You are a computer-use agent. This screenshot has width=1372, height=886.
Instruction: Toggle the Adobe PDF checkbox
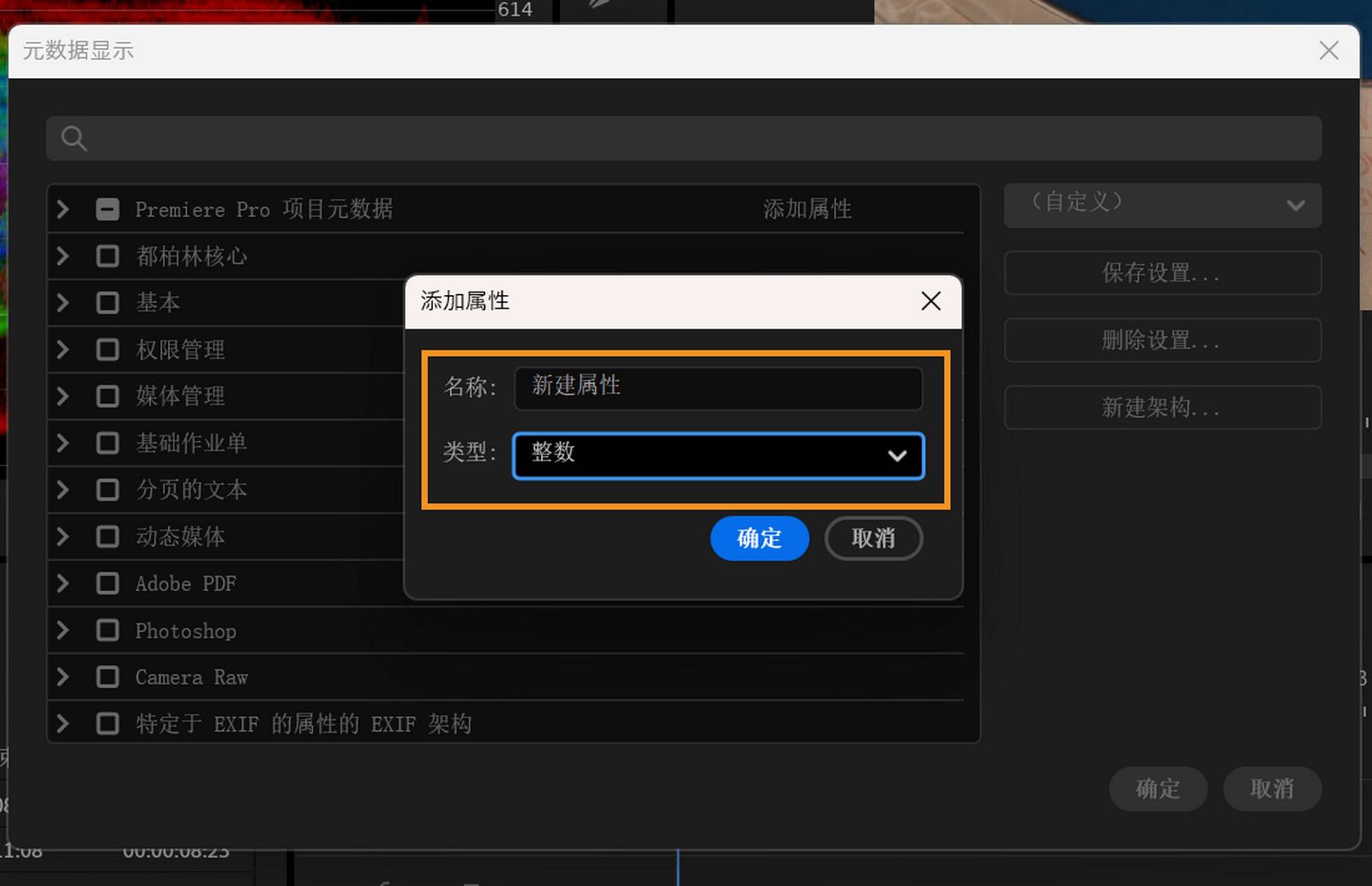[107, 583]
